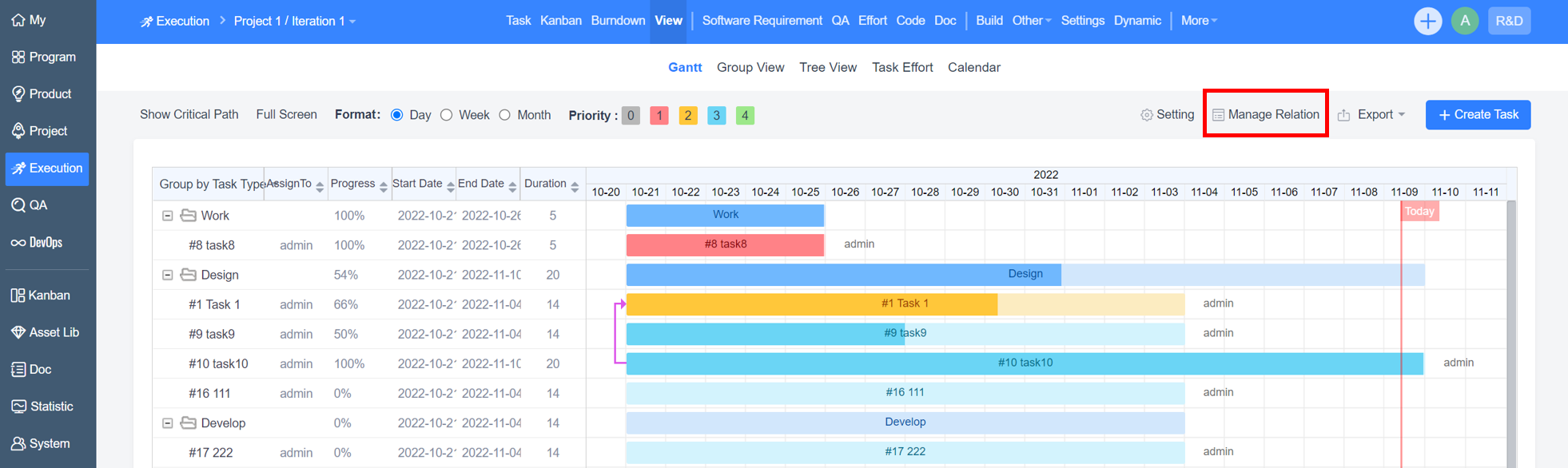Open the Calendar view tab
This screenshot has width=1568, height=468.
[973, 67]
